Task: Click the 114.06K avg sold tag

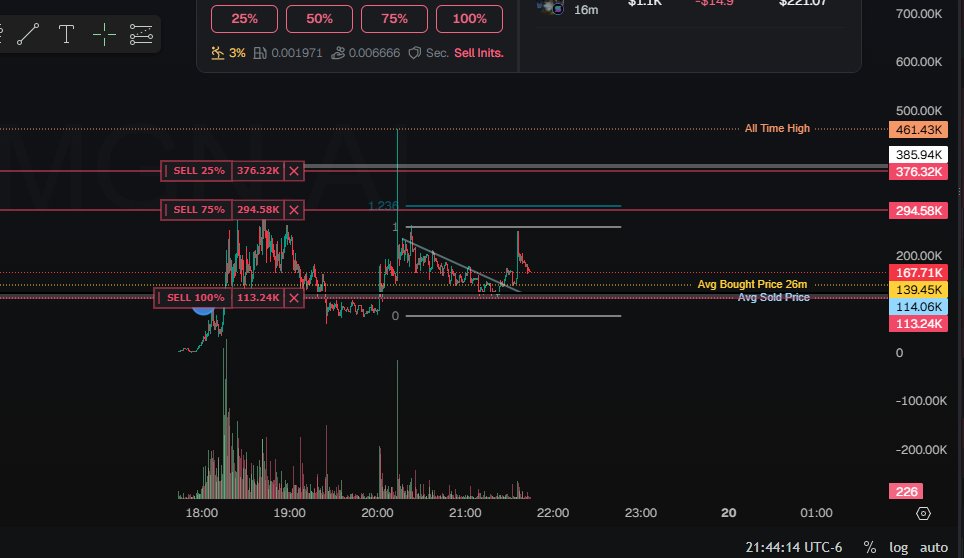Action: pos(919,307)
